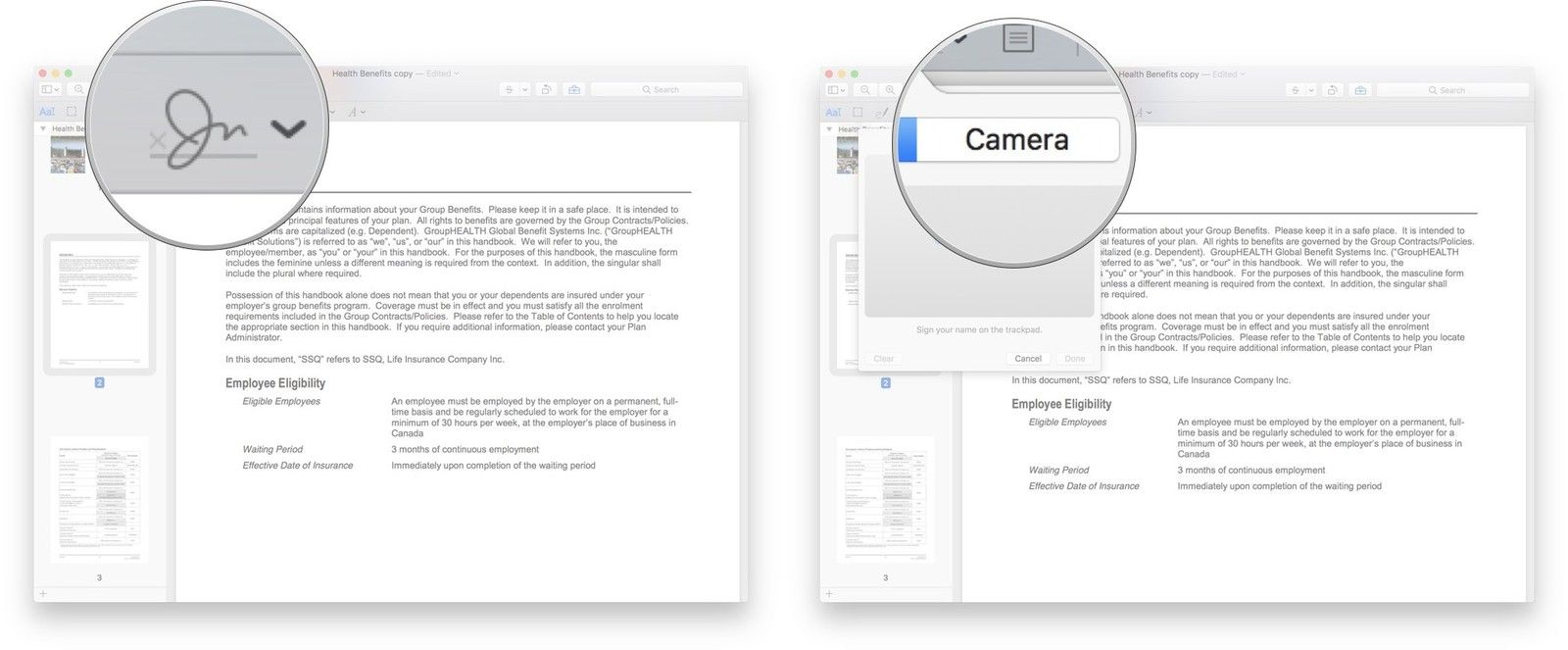Viewport: 1568px width, 650px height.
Task: Click the Clear button in signature panel
Action: tap(883, 359)
